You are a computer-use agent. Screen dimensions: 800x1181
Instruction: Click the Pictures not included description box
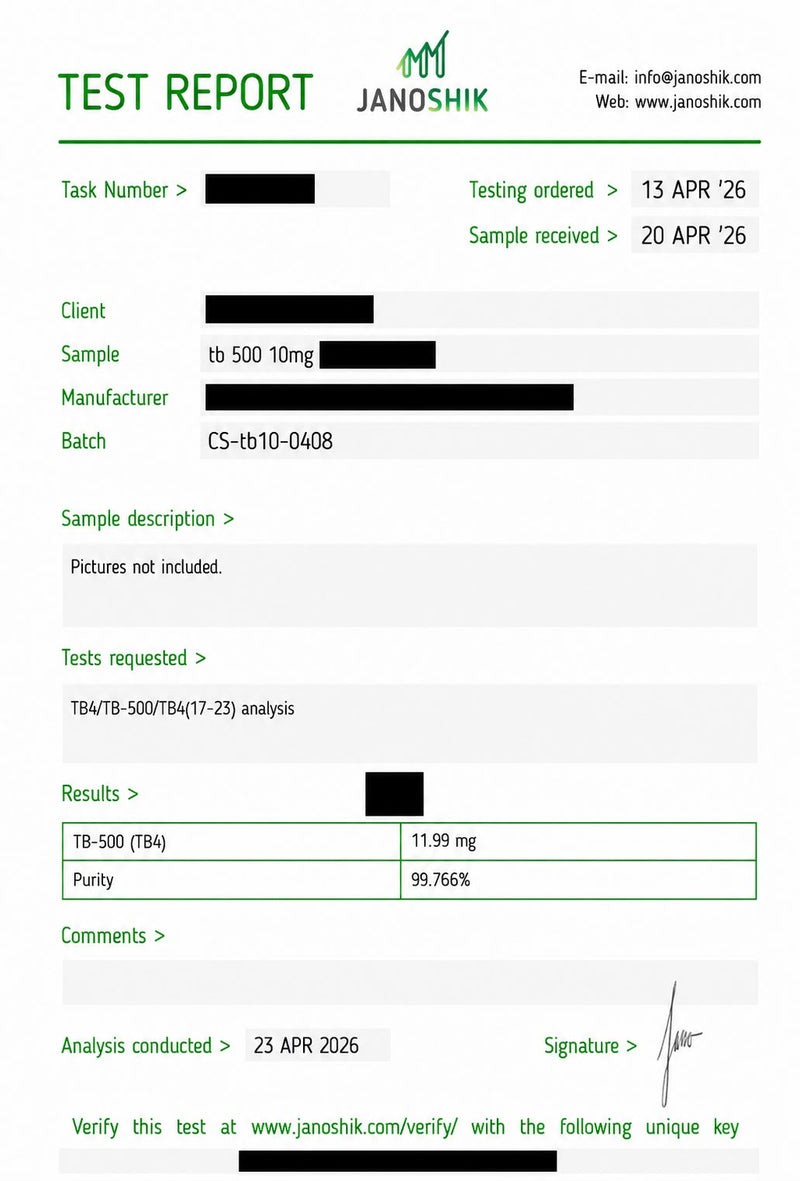point(409,585)
